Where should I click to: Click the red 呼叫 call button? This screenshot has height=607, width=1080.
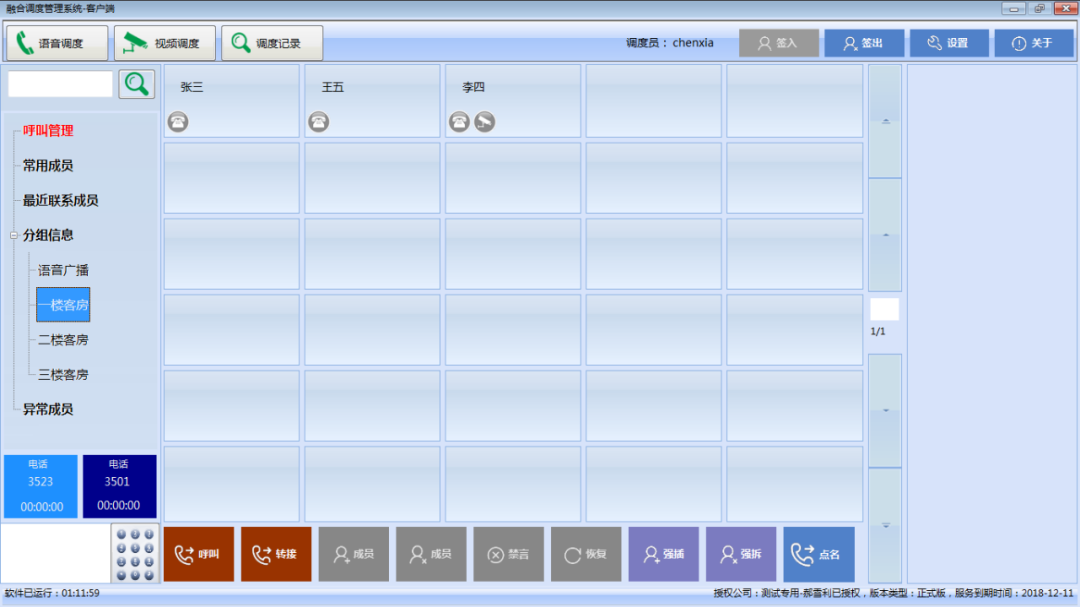coord(198,554)
